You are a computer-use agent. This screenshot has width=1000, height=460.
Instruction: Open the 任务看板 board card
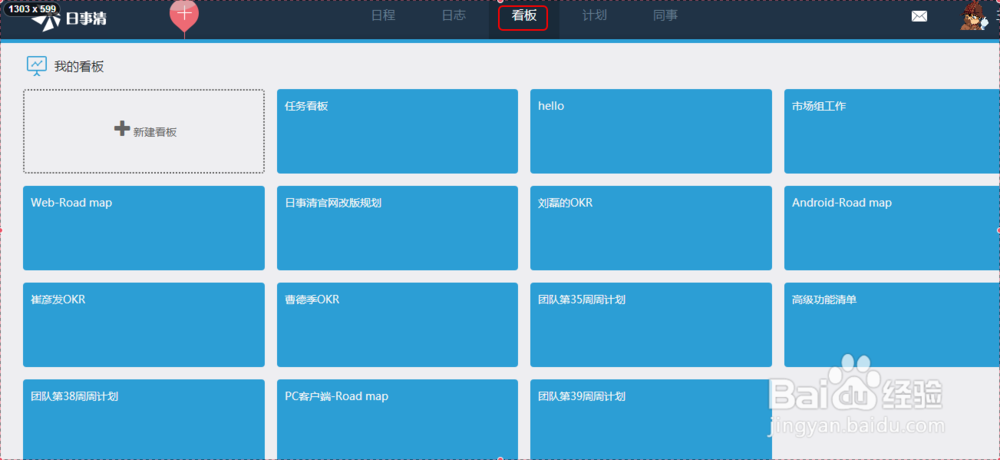point(397,131)
